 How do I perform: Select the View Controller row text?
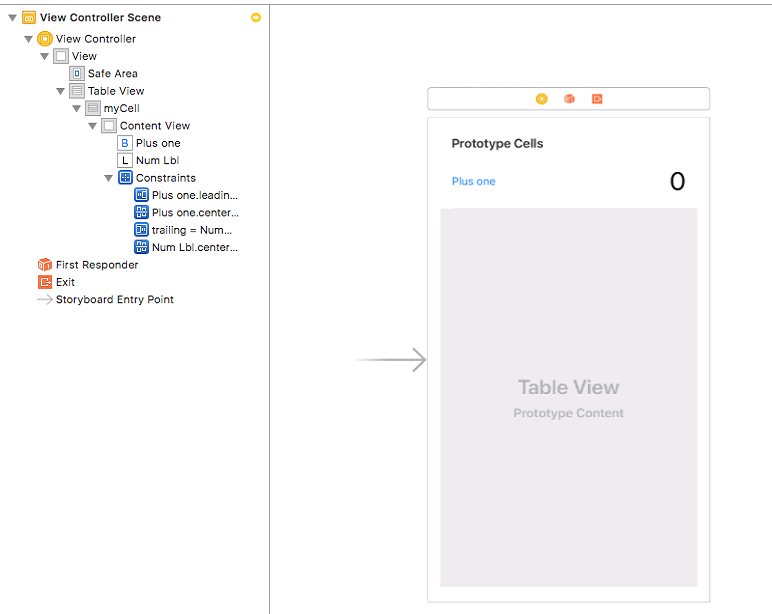point(96,39)
